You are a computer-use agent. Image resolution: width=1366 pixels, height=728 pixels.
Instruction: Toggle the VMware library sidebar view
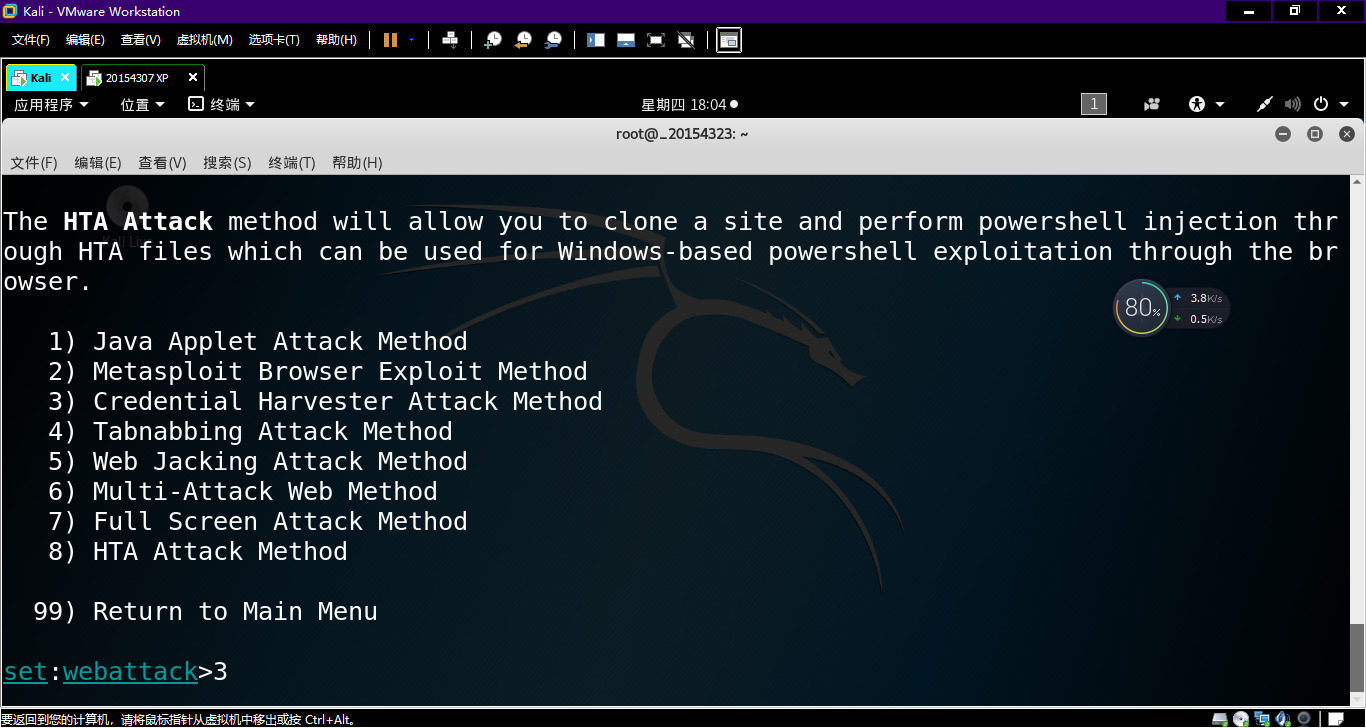[596, 40]
